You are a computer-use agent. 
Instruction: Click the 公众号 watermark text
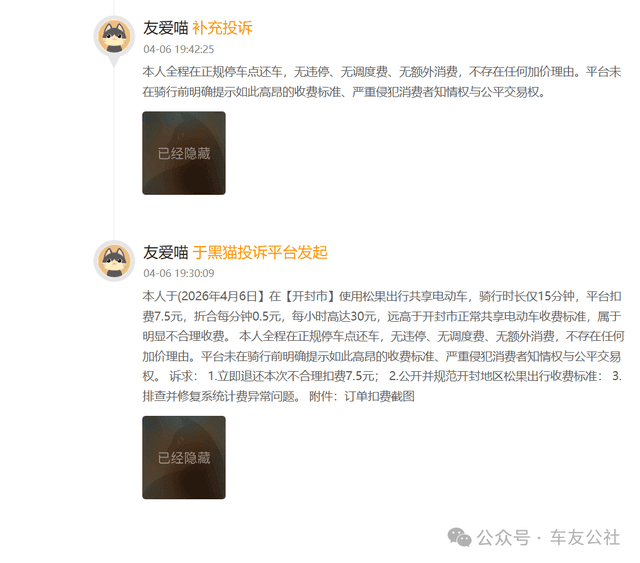tap(504, 537)
